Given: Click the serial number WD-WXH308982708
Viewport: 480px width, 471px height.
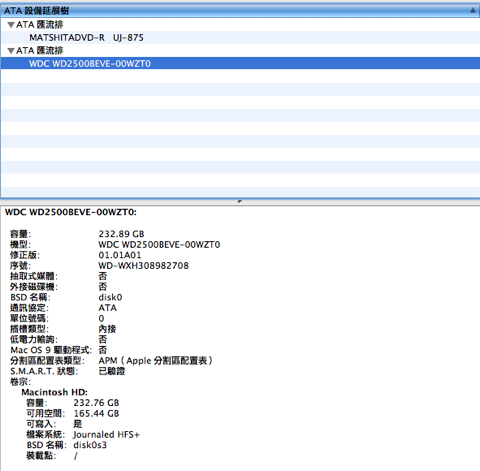Looking at the screenshot, I should pyautogui.click(x=143, y=266).
